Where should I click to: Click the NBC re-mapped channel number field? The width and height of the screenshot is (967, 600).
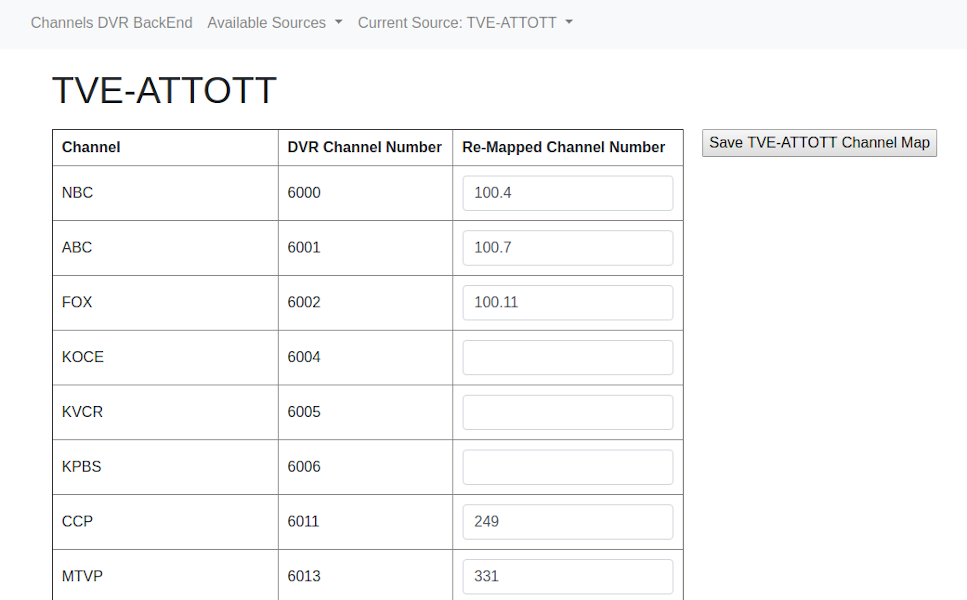pyautogui.click(x=567, y=193)
